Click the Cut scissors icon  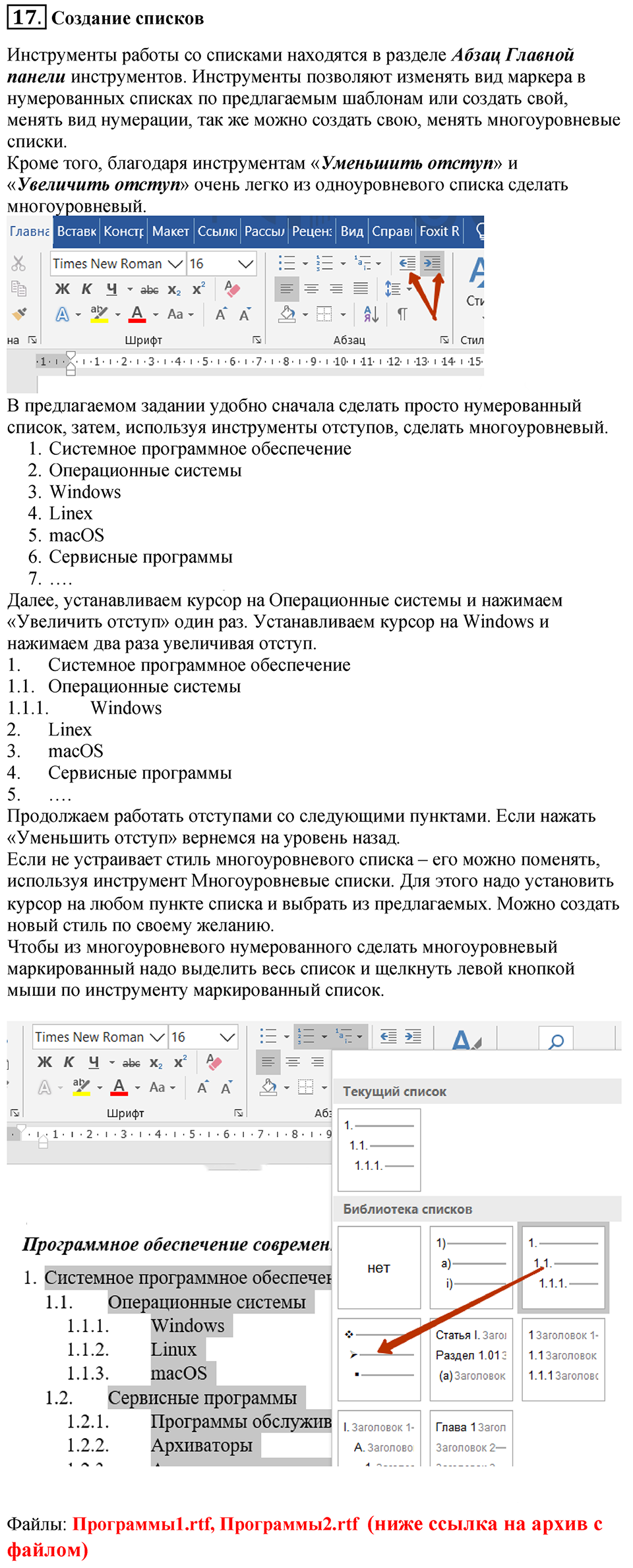(x=18, y=264)
